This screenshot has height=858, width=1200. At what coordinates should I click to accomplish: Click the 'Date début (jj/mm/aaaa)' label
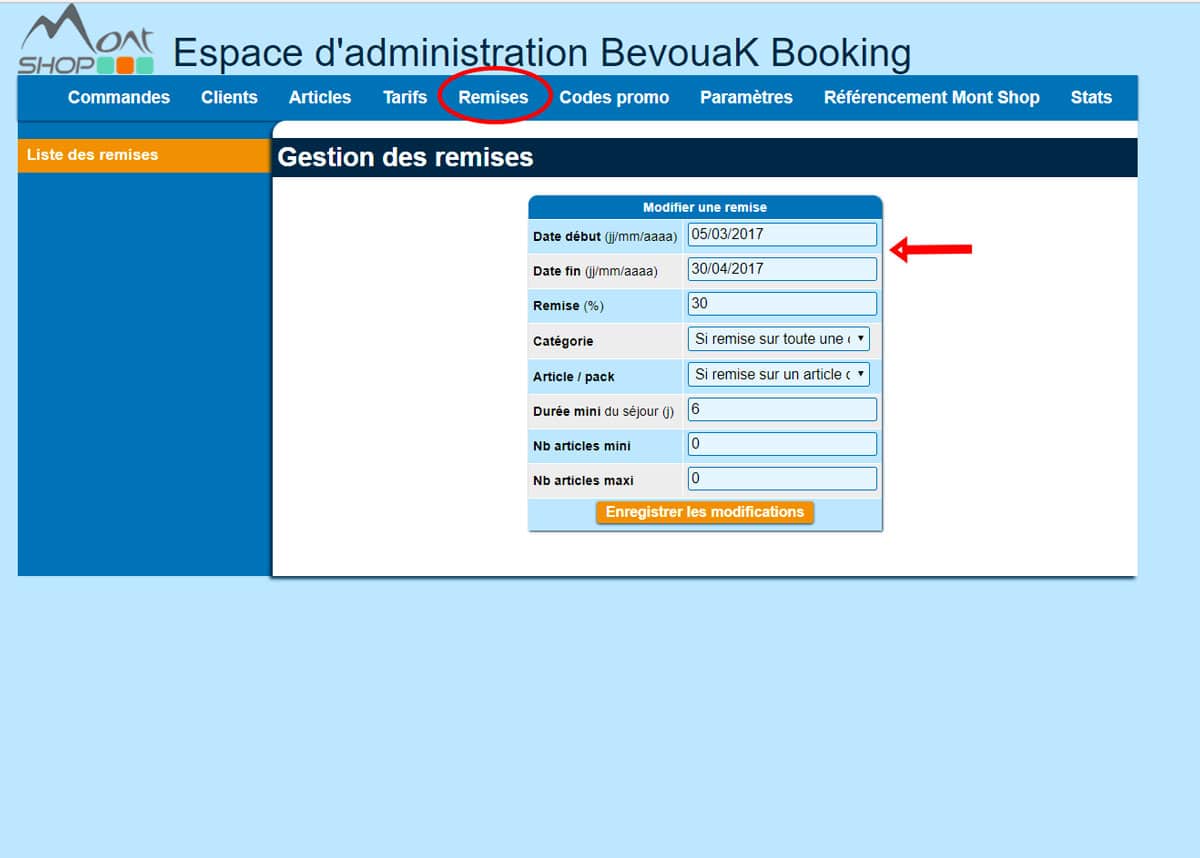click(x=605, y=237)
